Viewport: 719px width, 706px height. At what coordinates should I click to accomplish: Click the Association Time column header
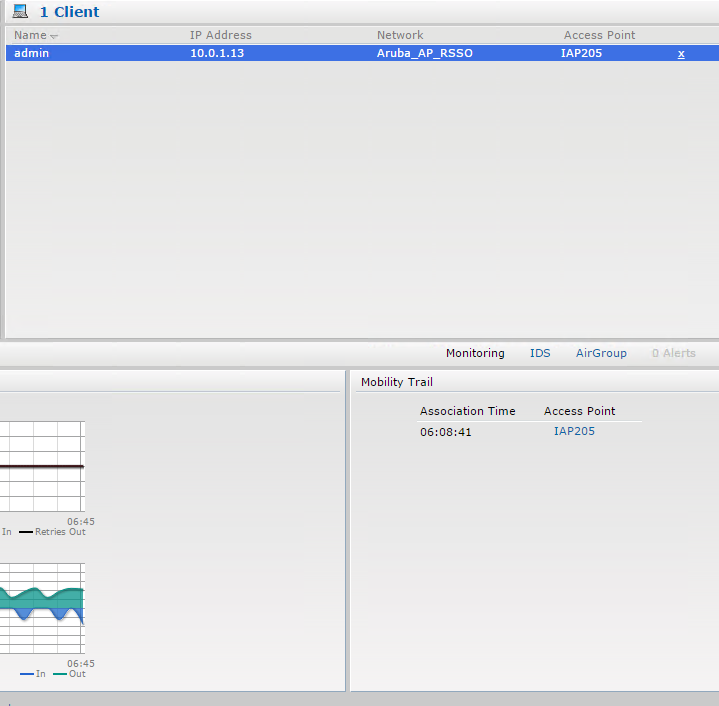[467, 411]
